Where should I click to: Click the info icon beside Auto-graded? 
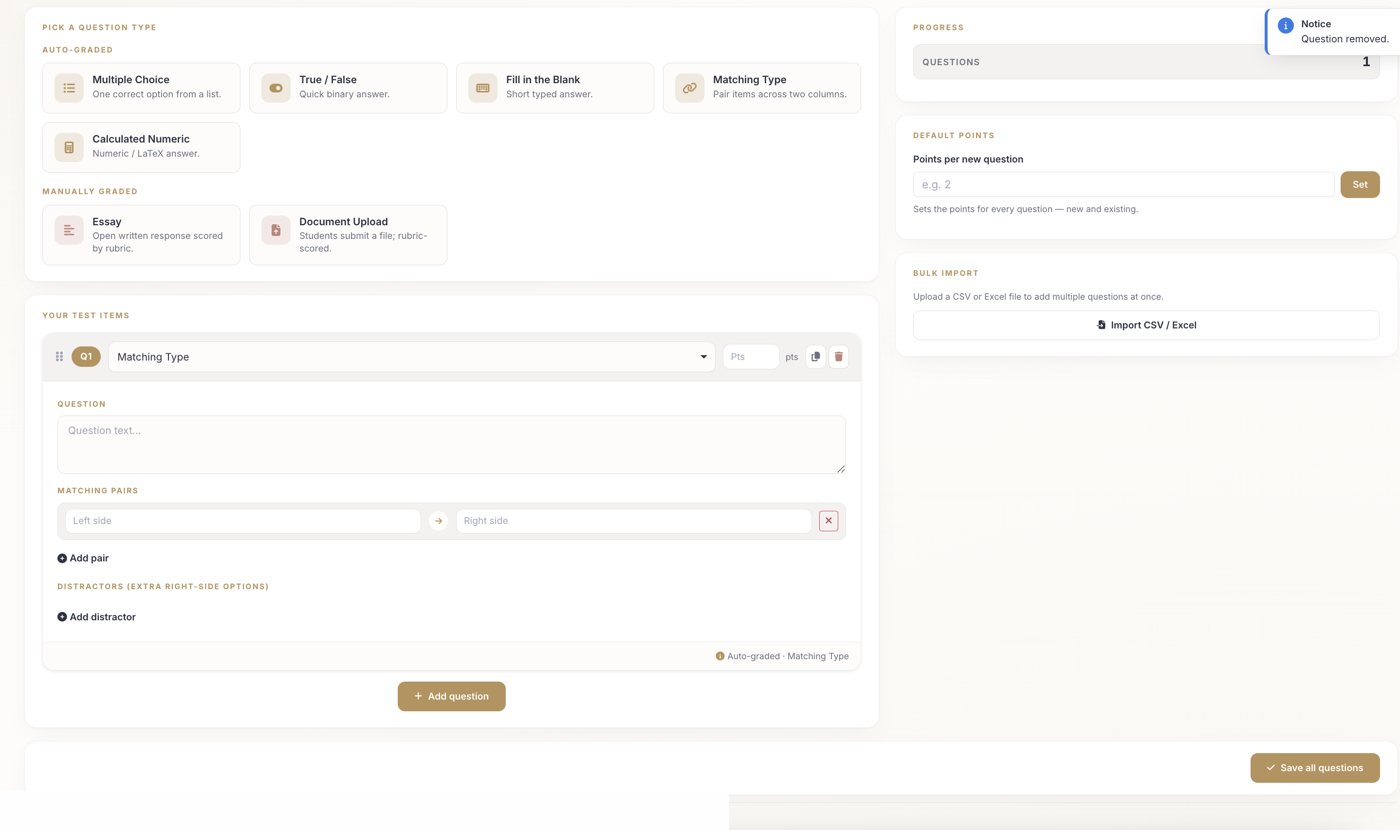[720, 656]
